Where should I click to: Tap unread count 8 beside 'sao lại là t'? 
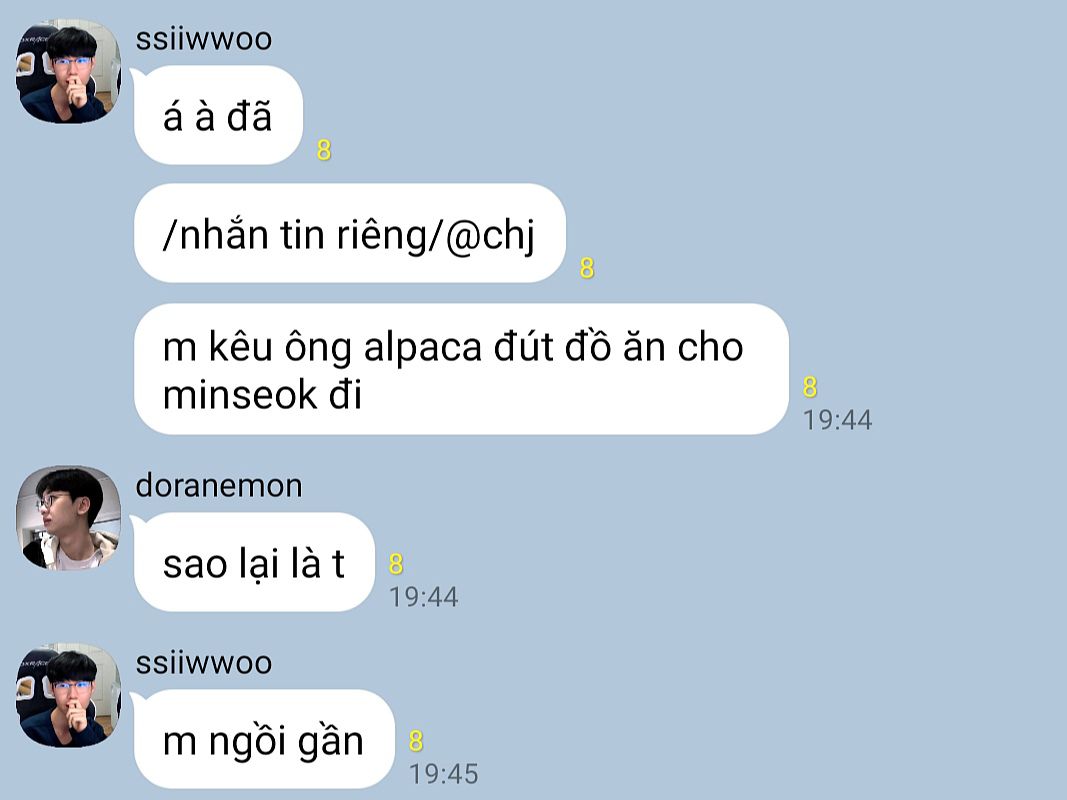[x=396, y=564]
